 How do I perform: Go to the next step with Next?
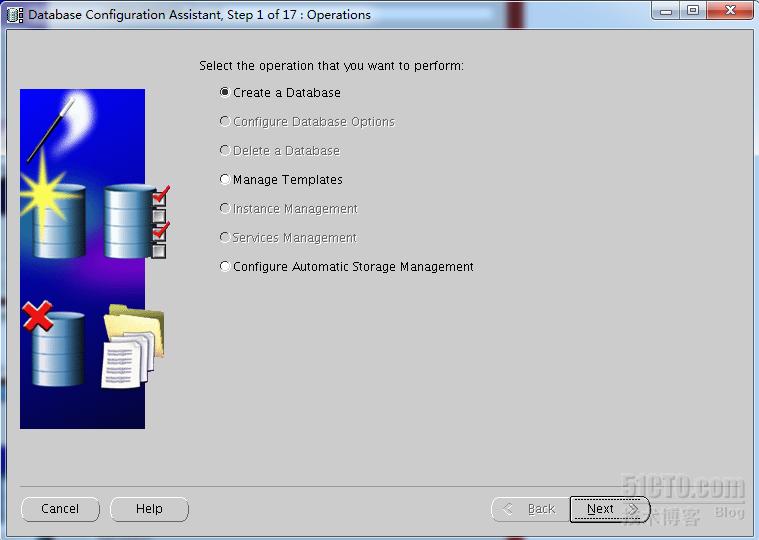(x=609, y=509)
